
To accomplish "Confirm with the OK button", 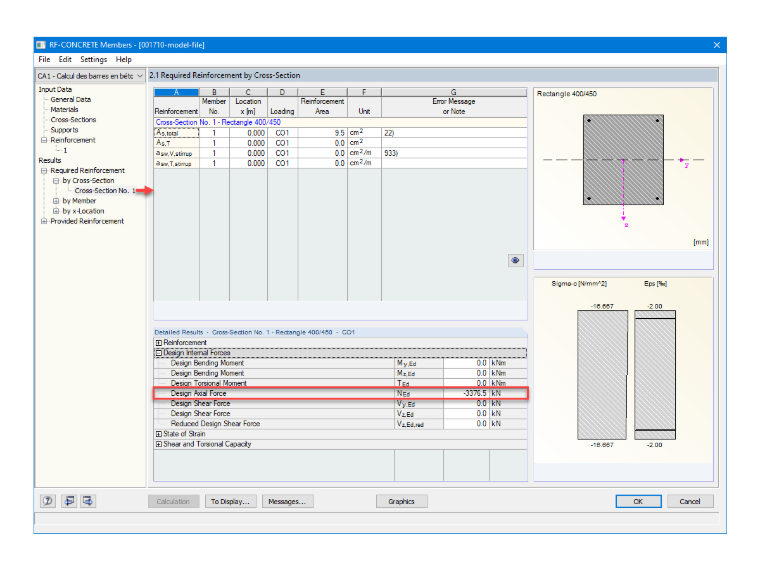I will [x=638, y=501].
